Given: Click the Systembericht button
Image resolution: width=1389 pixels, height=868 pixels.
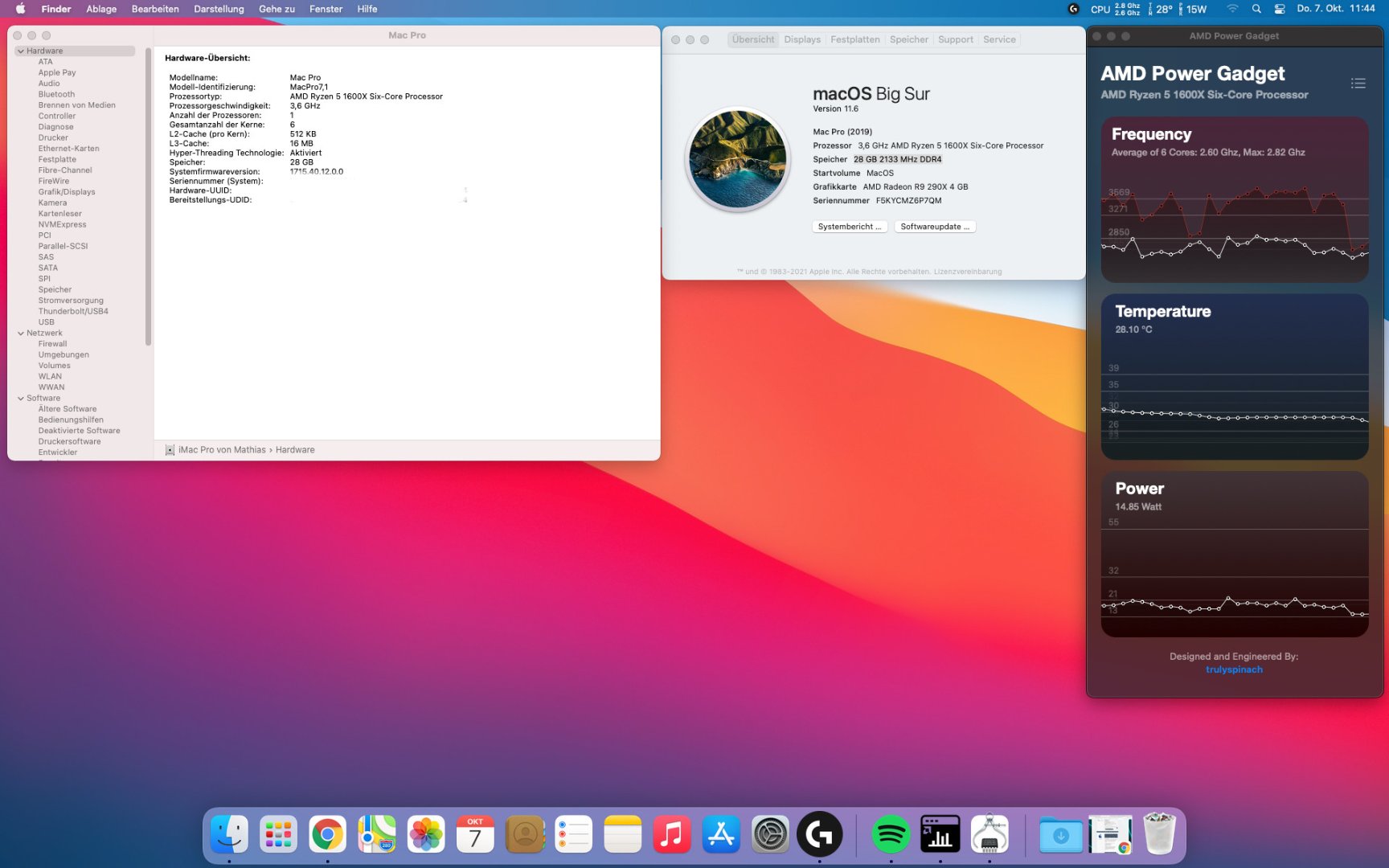Looking at the screenshot, I should [850, 227].
